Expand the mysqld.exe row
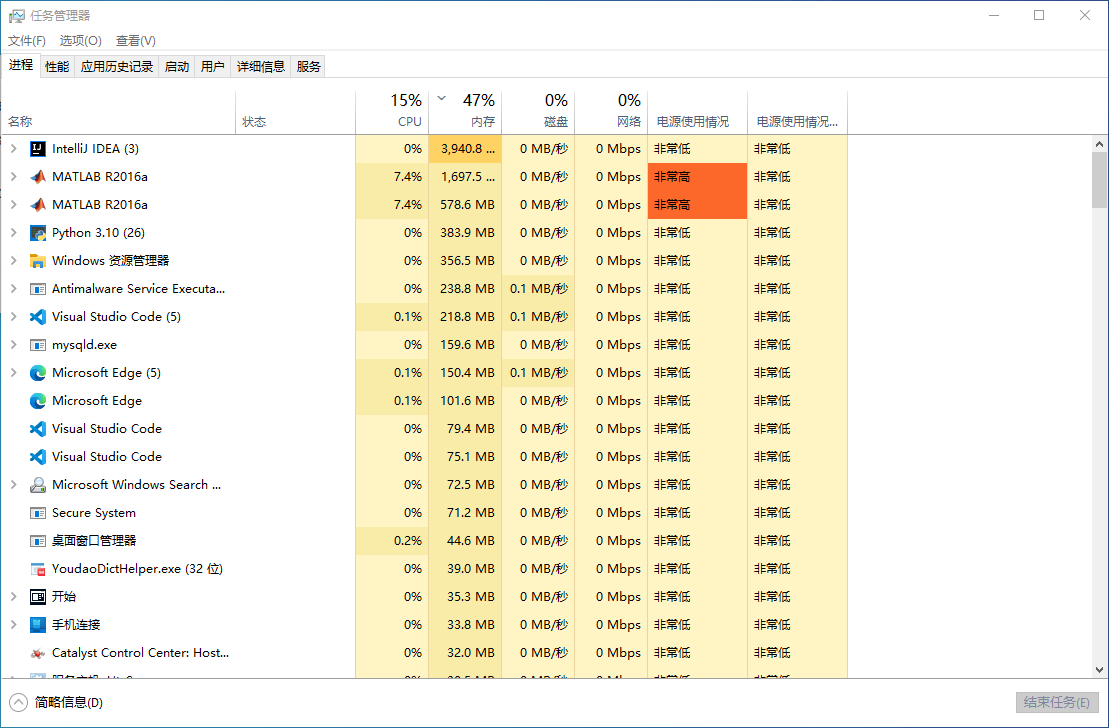This screenshot has height=728, width=1109. (13, 345)
